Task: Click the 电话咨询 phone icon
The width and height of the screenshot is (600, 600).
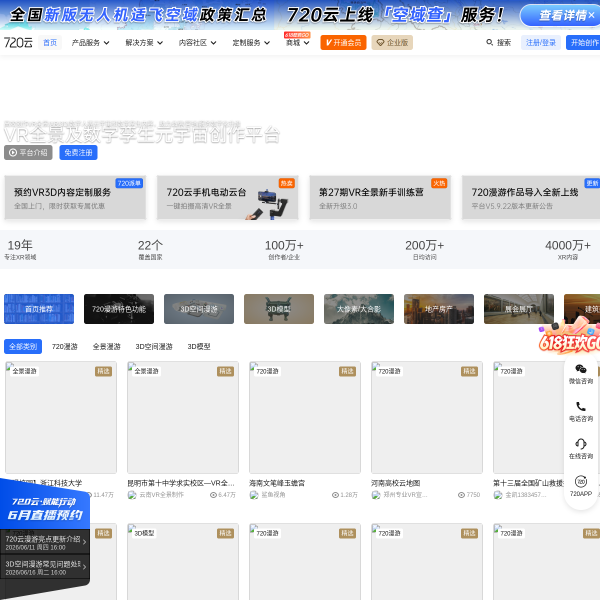Action: (581, 406)
